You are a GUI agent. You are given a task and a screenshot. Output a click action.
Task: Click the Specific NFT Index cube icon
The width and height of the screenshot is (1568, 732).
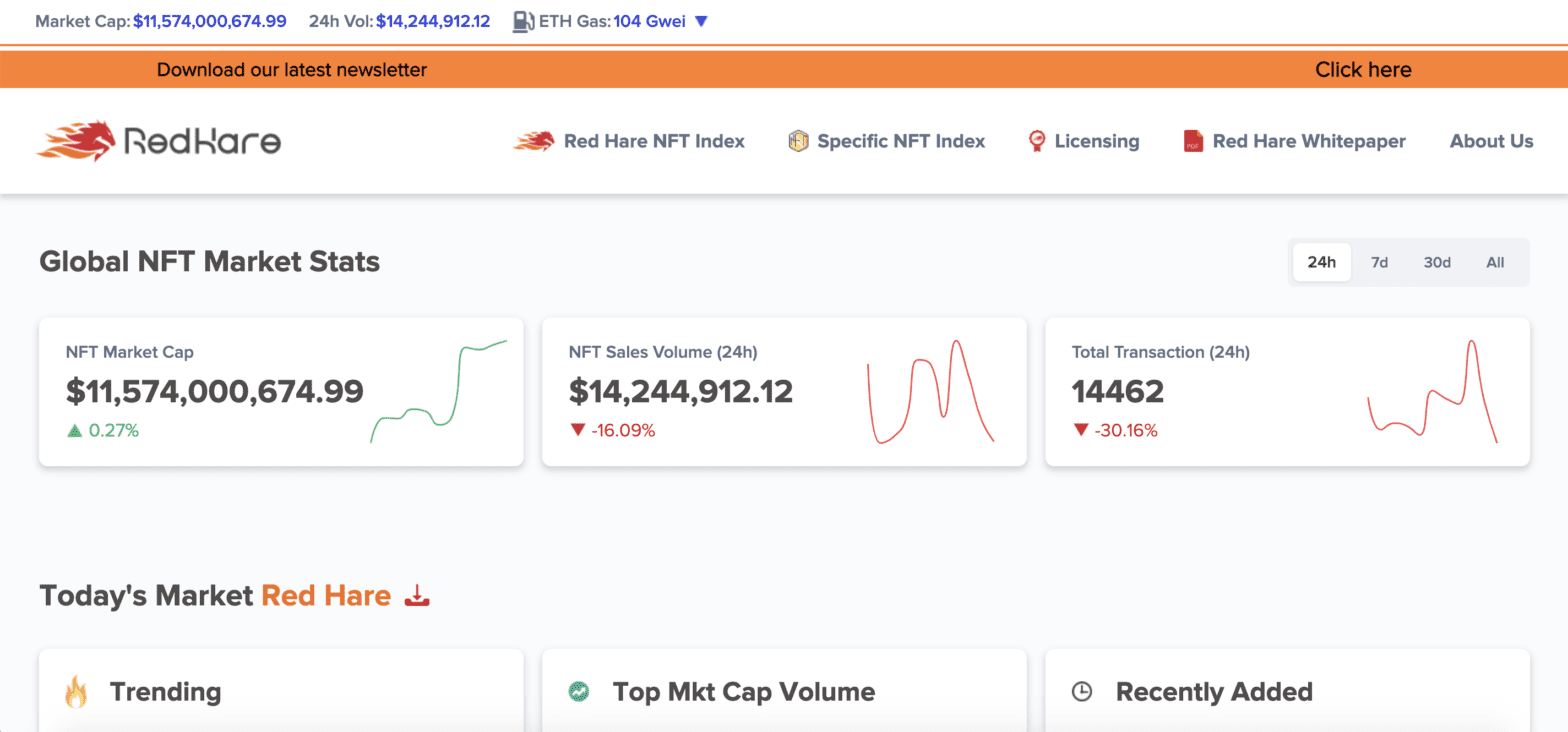(x=798, y=141)
